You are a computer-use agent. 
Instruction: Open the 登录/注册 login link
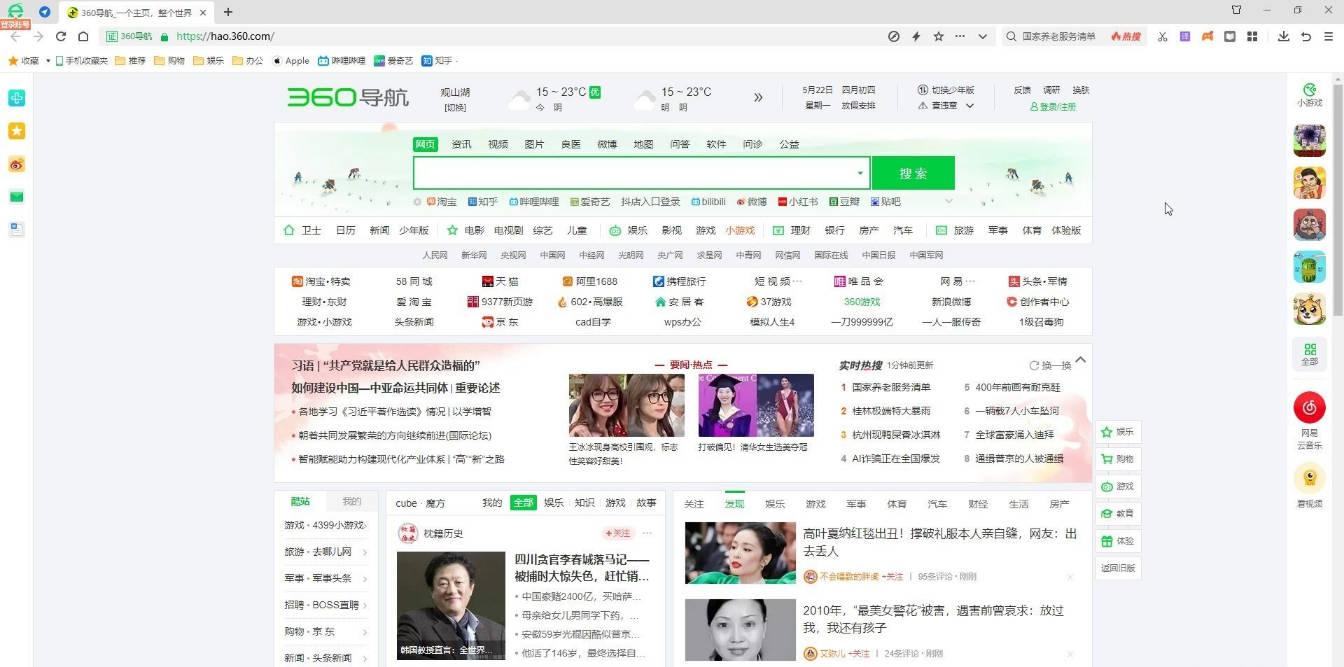point(1053,106)
